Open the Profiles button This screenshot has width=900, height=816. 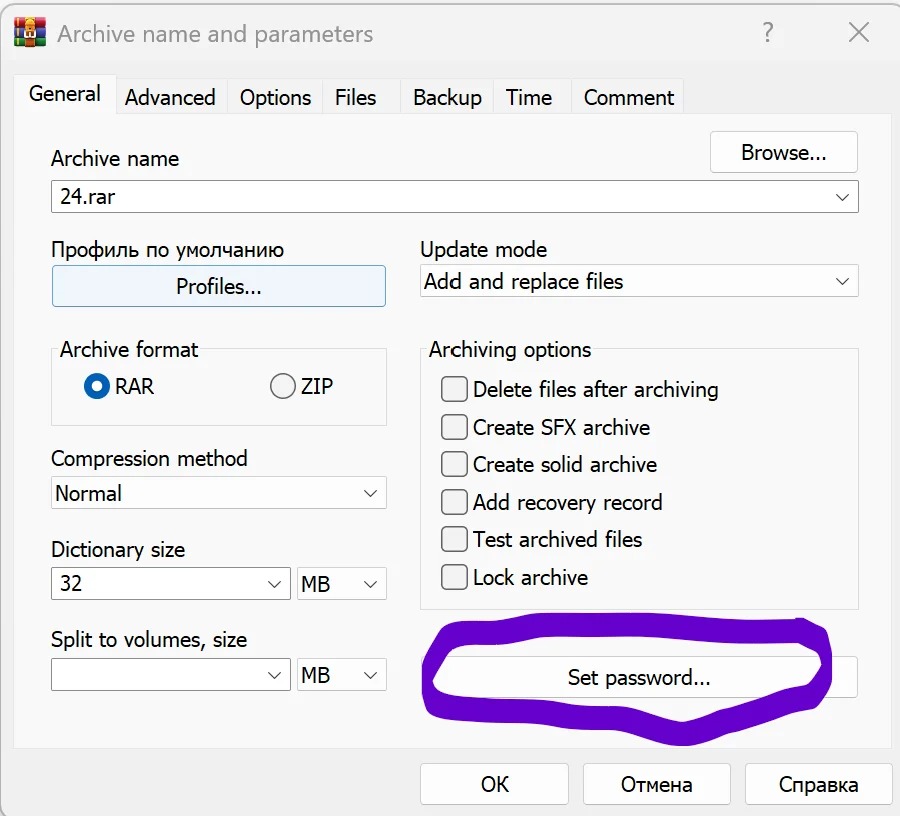(x=219, y=286)
